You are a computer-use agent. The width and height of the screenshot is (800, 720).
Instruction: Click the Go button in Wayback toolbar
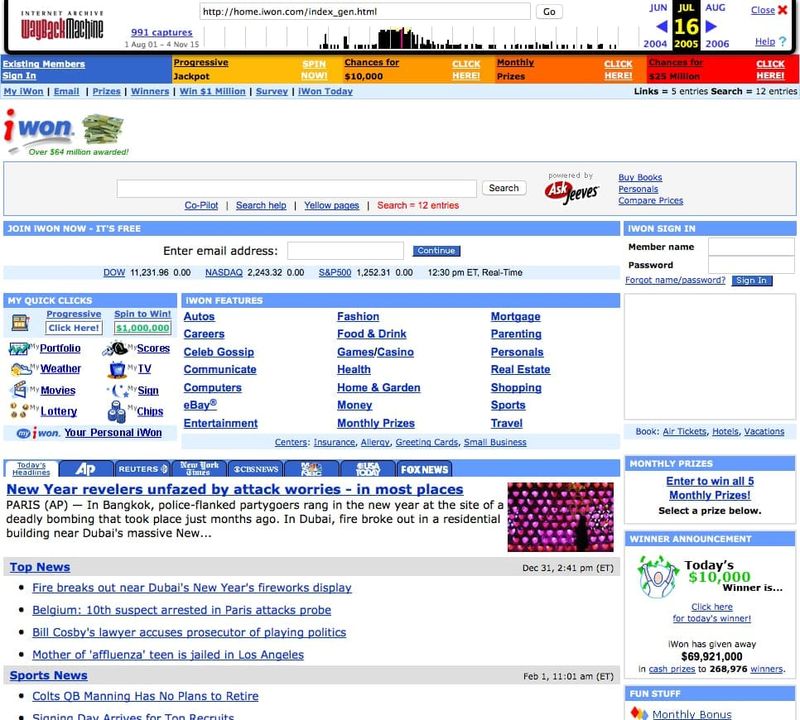click(x=549, y=12)
